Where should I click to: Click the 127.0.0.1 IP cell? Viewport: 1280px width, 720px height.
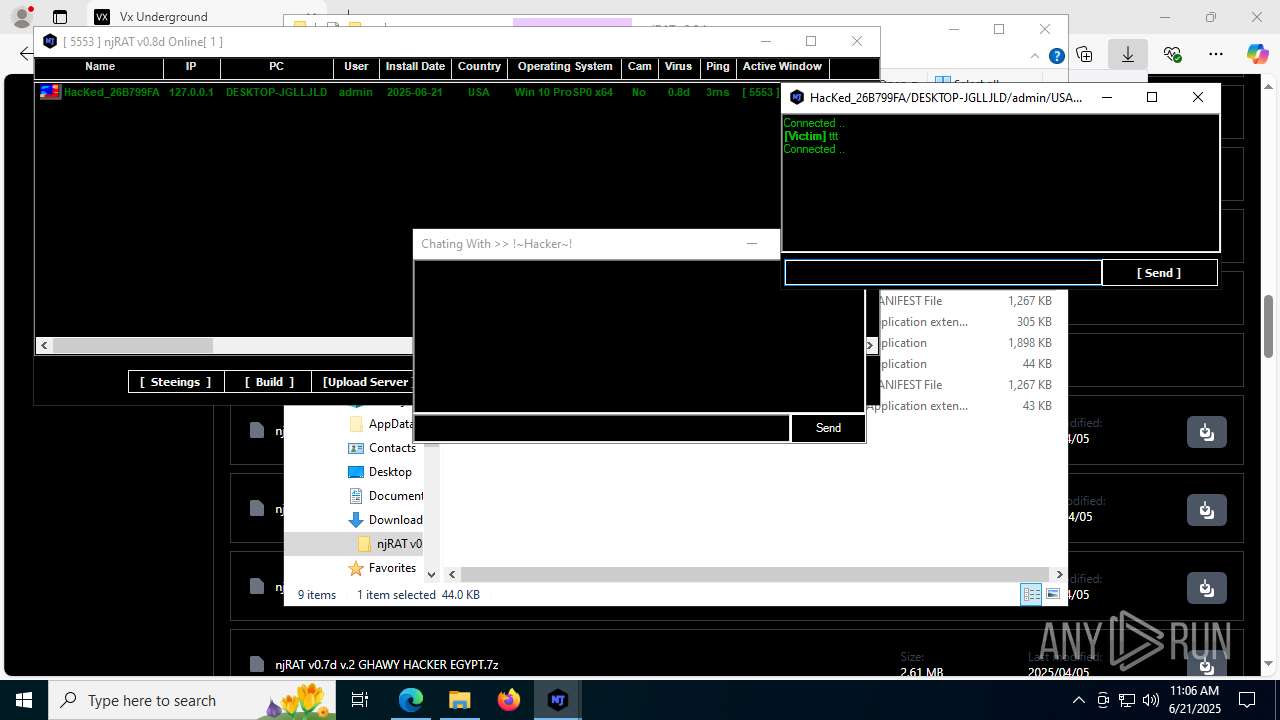pos(191,92)
